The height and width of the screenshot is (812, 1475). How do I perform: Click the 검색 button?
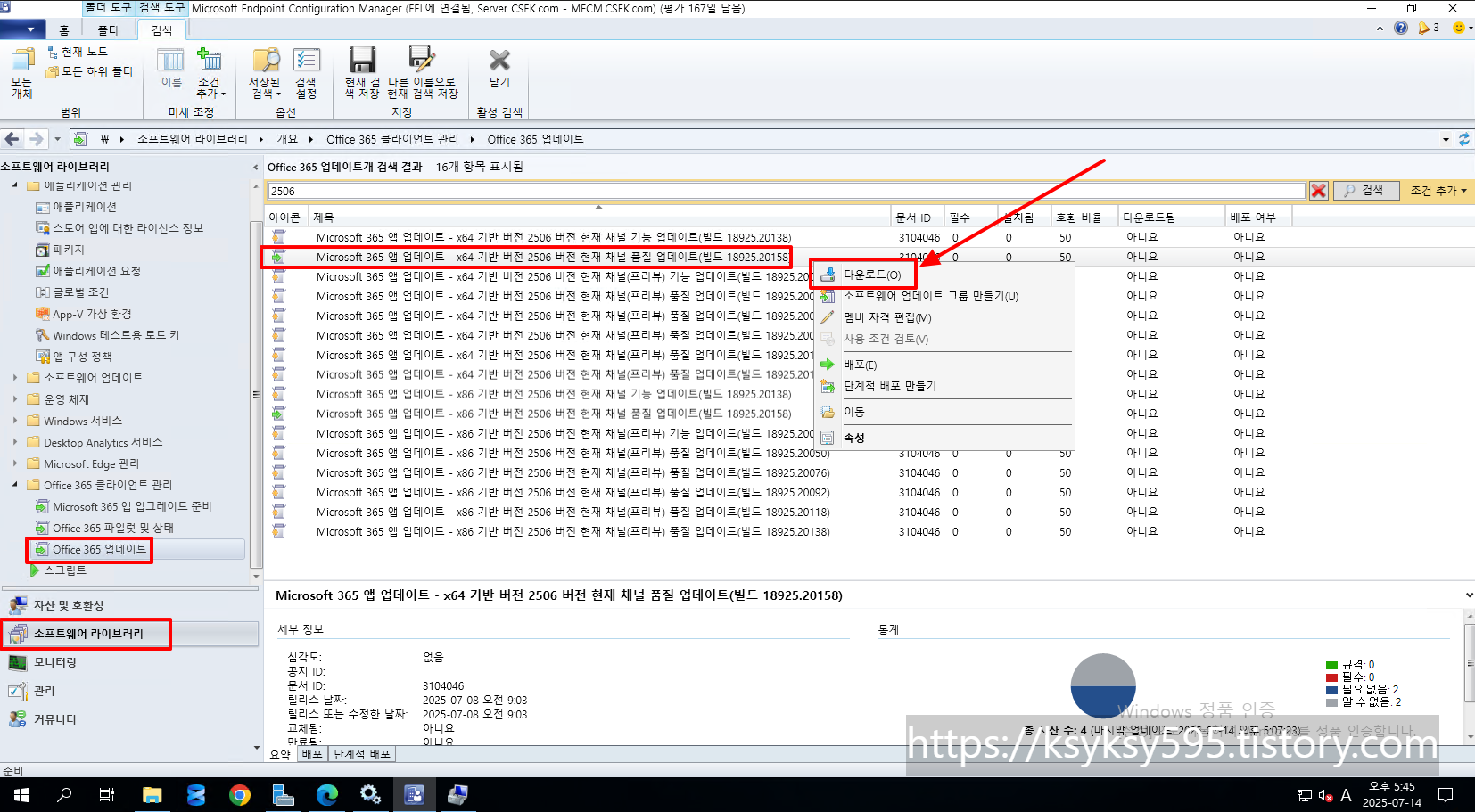click(x=1365, y=191)
